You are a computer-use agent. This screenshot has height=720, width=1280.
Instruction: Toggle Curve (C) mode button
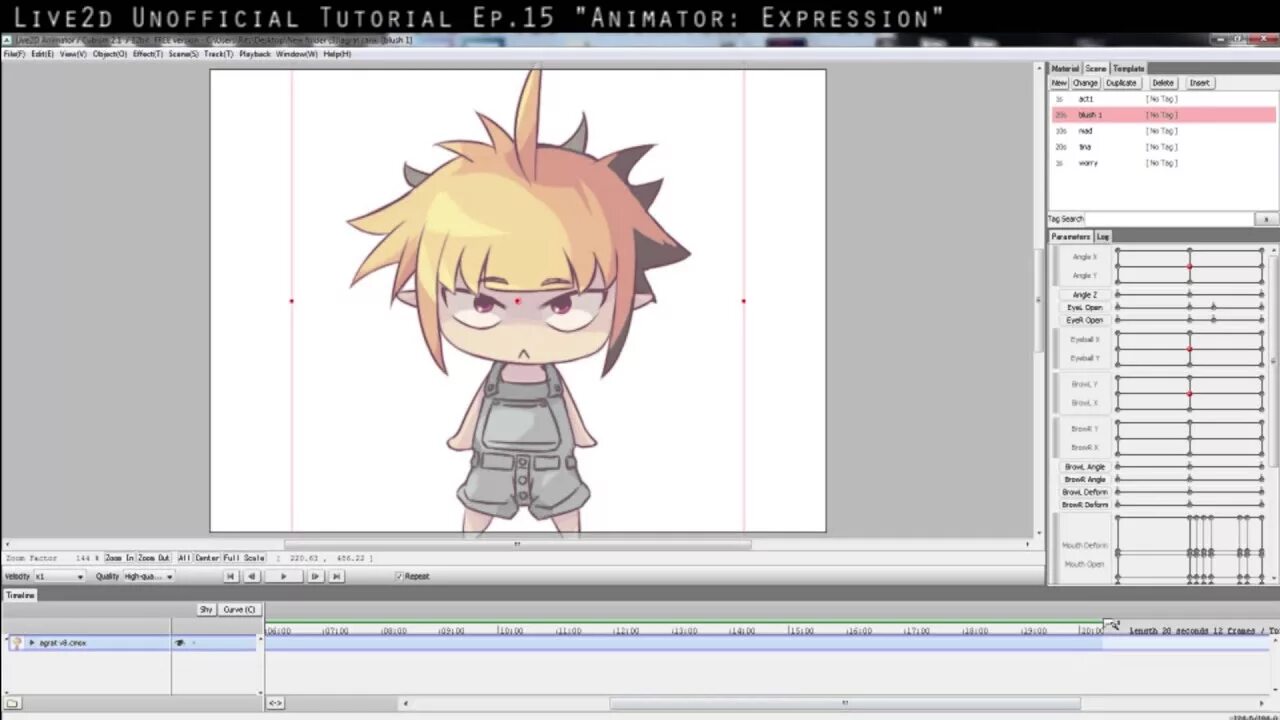[x=239, y=609]
